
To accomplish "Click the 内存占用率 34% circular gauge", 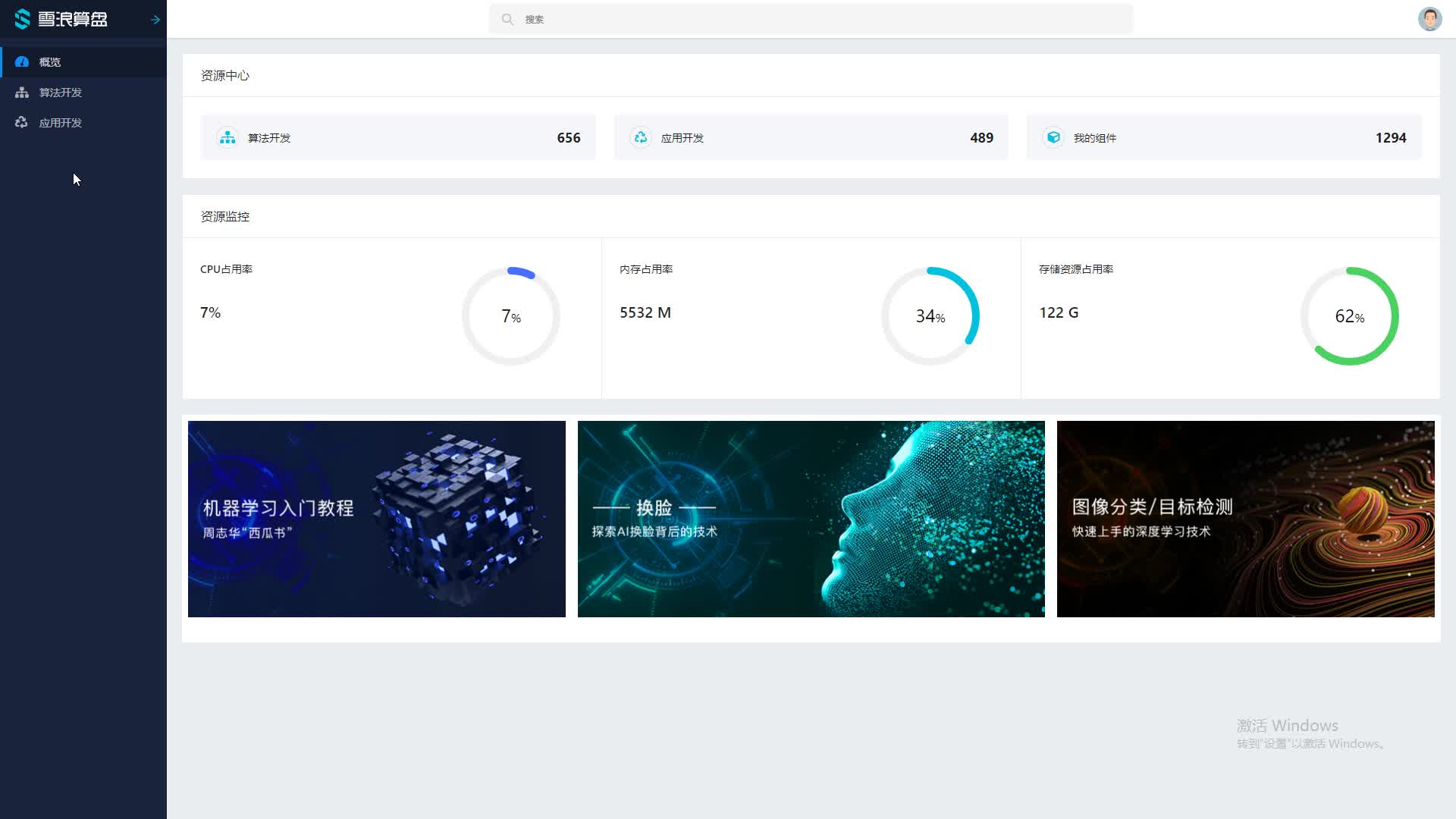I will click(930, 316).
